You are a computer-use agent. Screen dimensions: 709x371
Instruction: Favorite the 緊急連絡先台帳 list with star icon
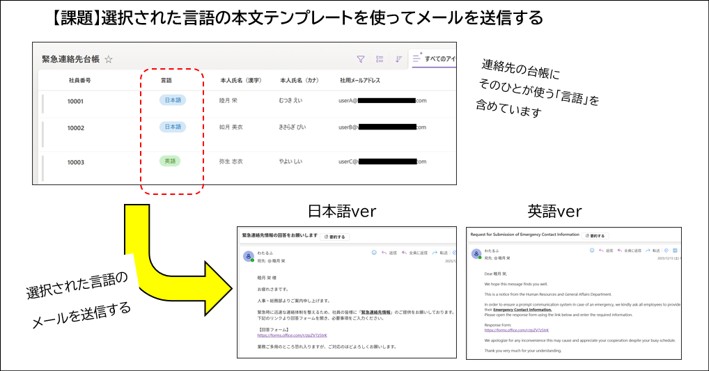(x=109, y=59)
